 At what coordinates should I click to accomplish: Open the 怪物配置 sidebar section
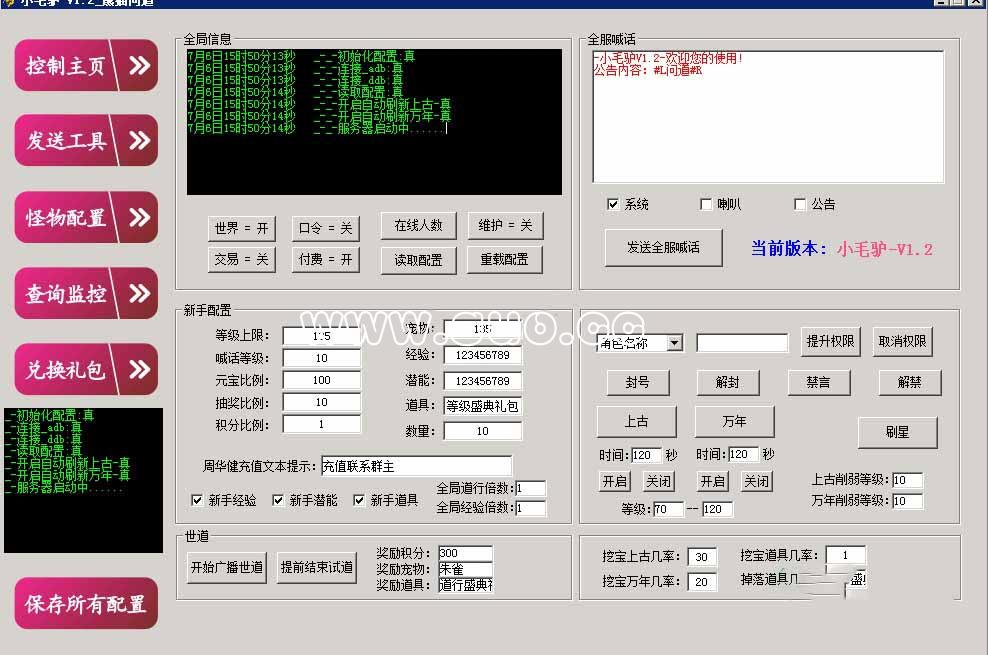86,217
